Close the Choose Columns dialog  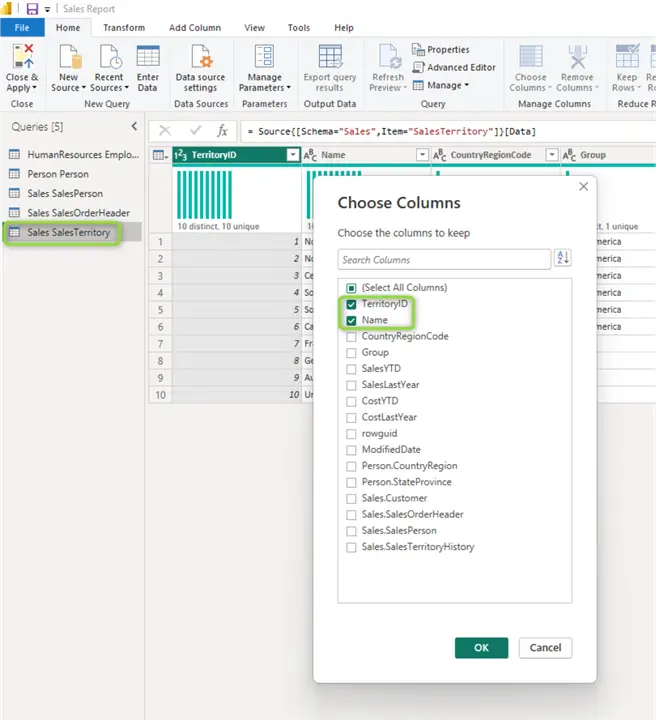tap(583, 186)
